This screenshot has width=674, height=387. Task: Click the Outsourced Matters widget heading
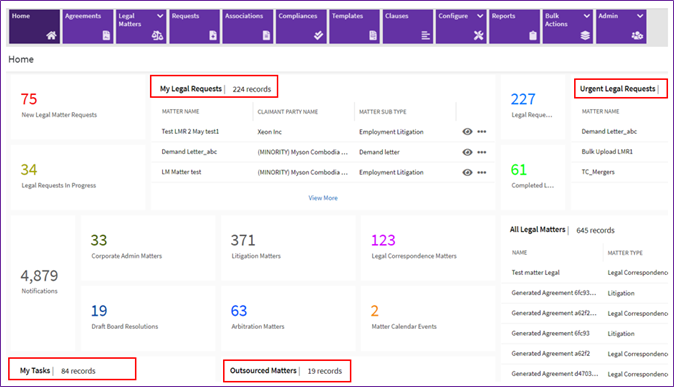[x=263, y=371]
